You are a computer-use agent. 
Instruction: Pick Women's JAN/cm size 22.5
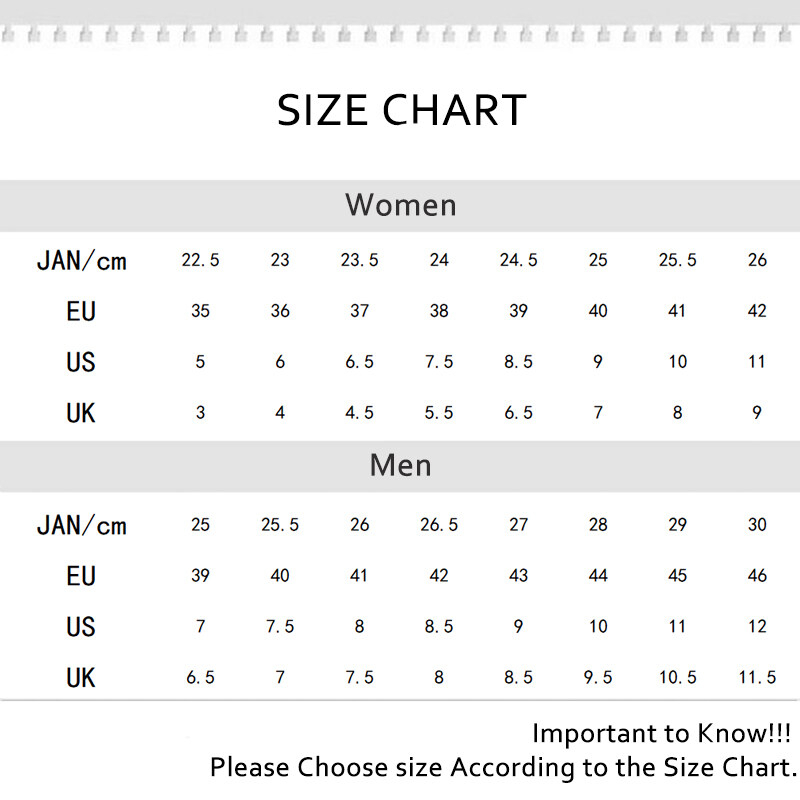[200, 260]
